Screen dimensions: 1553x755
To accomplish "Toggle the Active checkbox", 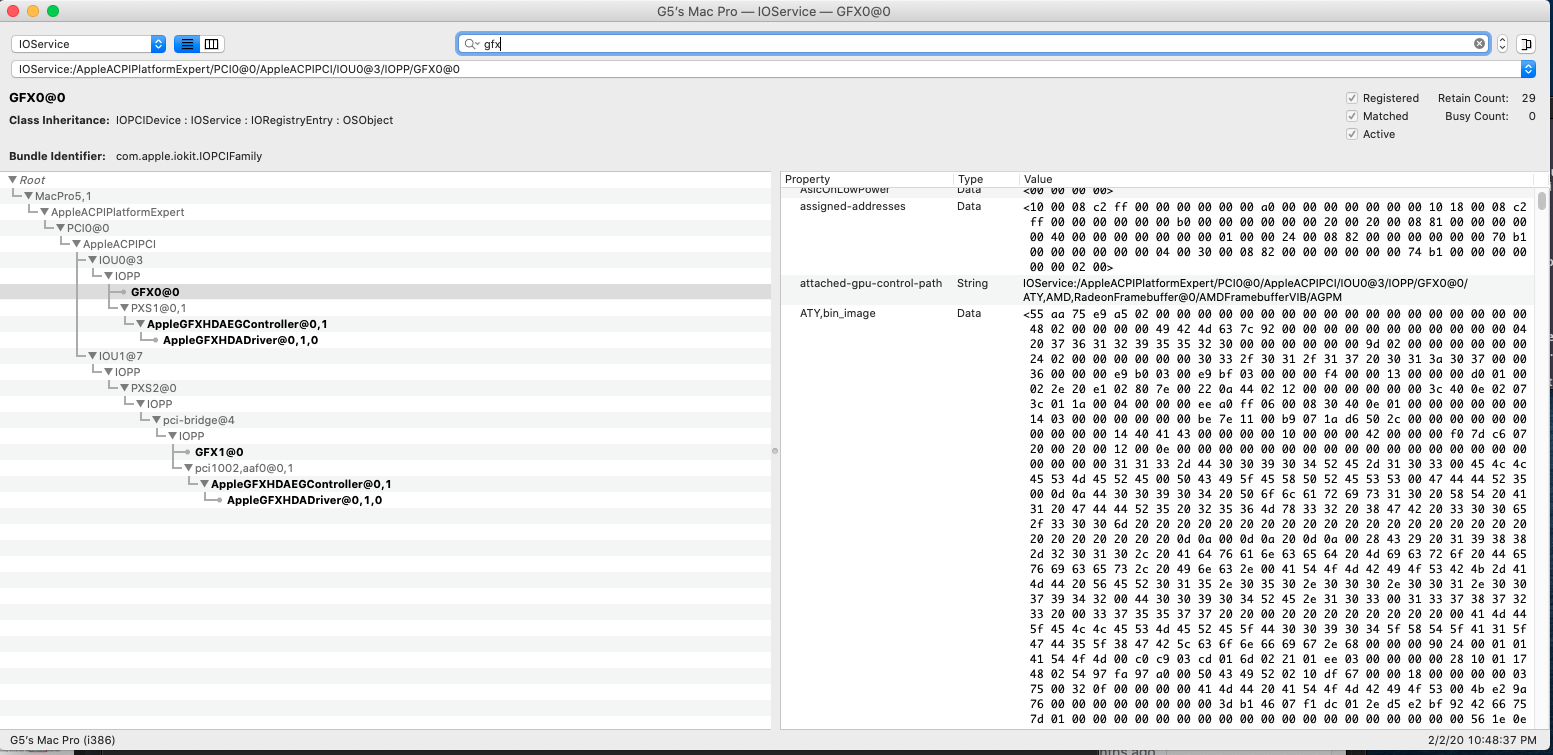I will (x=1352, y=134).
